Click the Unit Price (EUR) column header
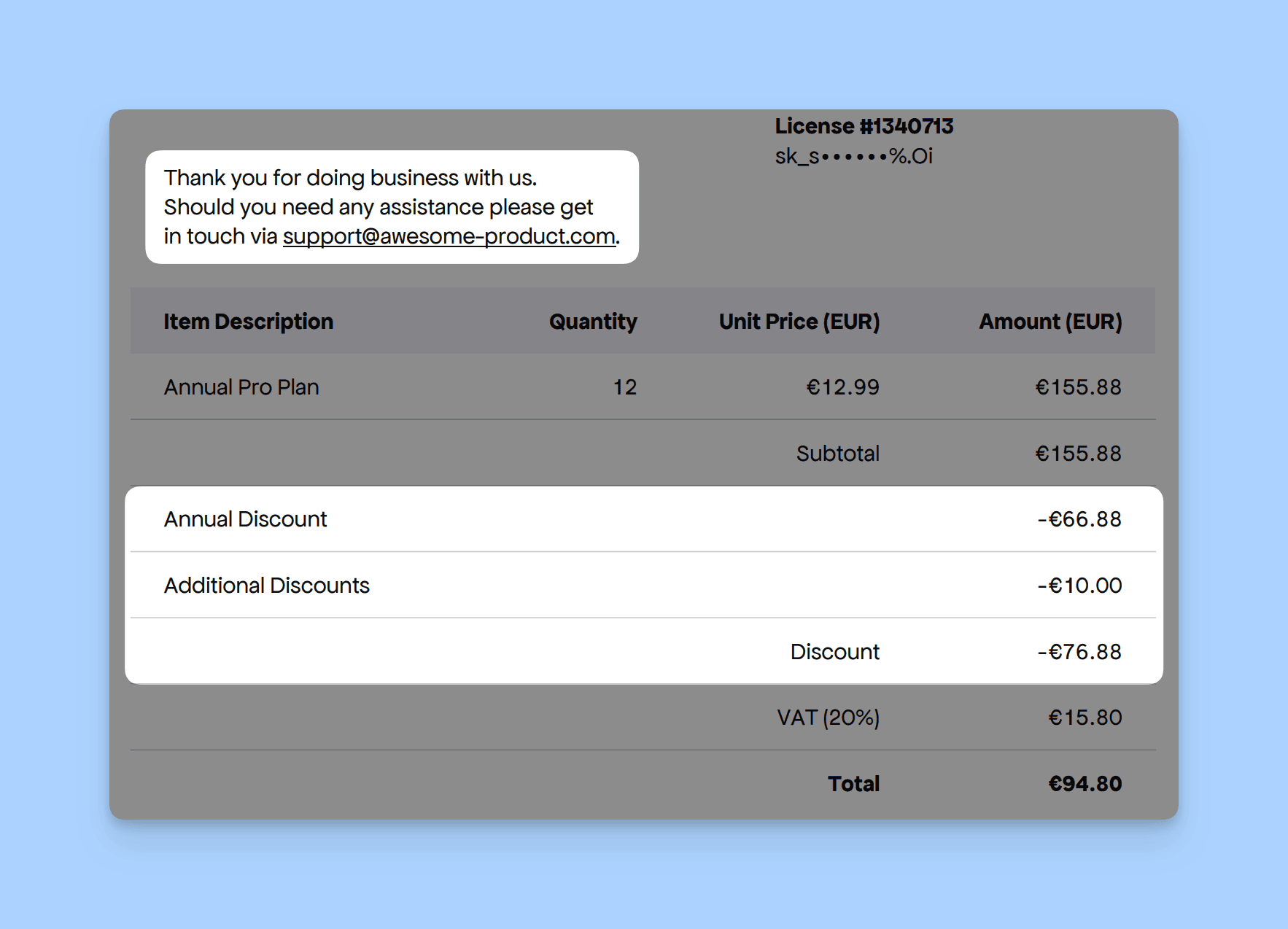The image size is (1288, 929). (799, 322)
